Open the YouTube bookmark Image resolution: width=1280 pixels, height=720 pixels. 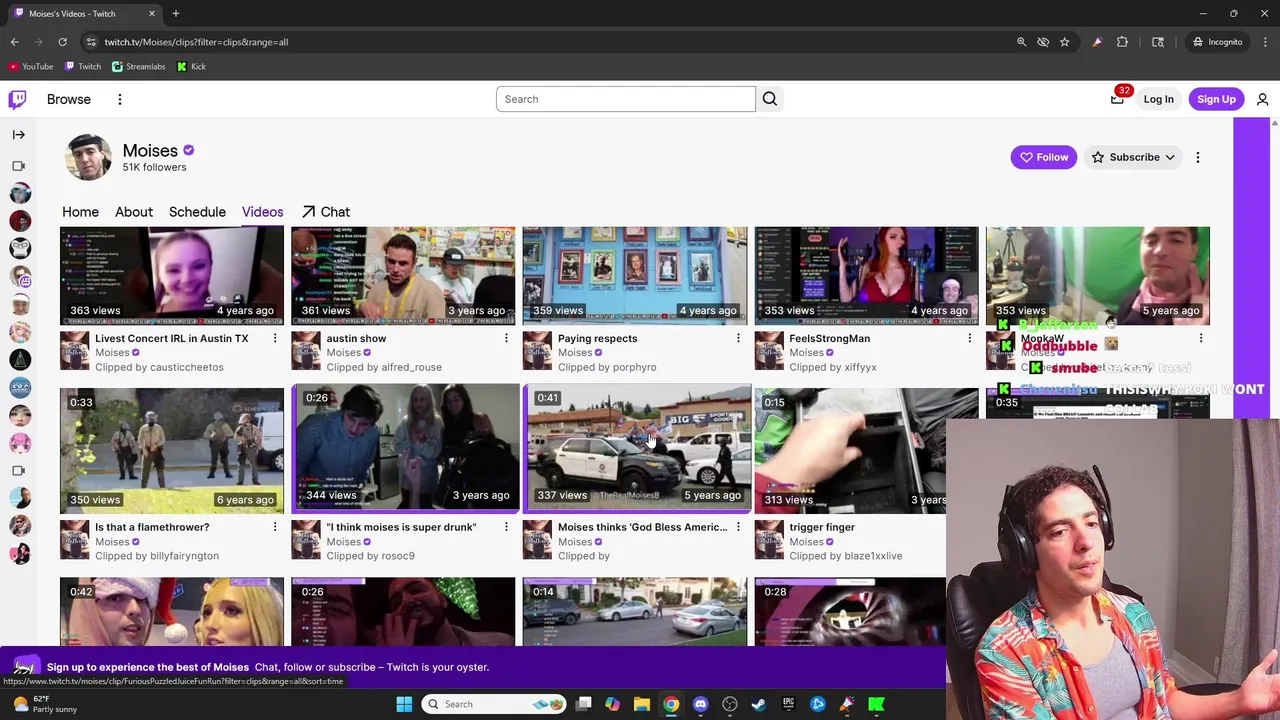click(x=30, y=67)
